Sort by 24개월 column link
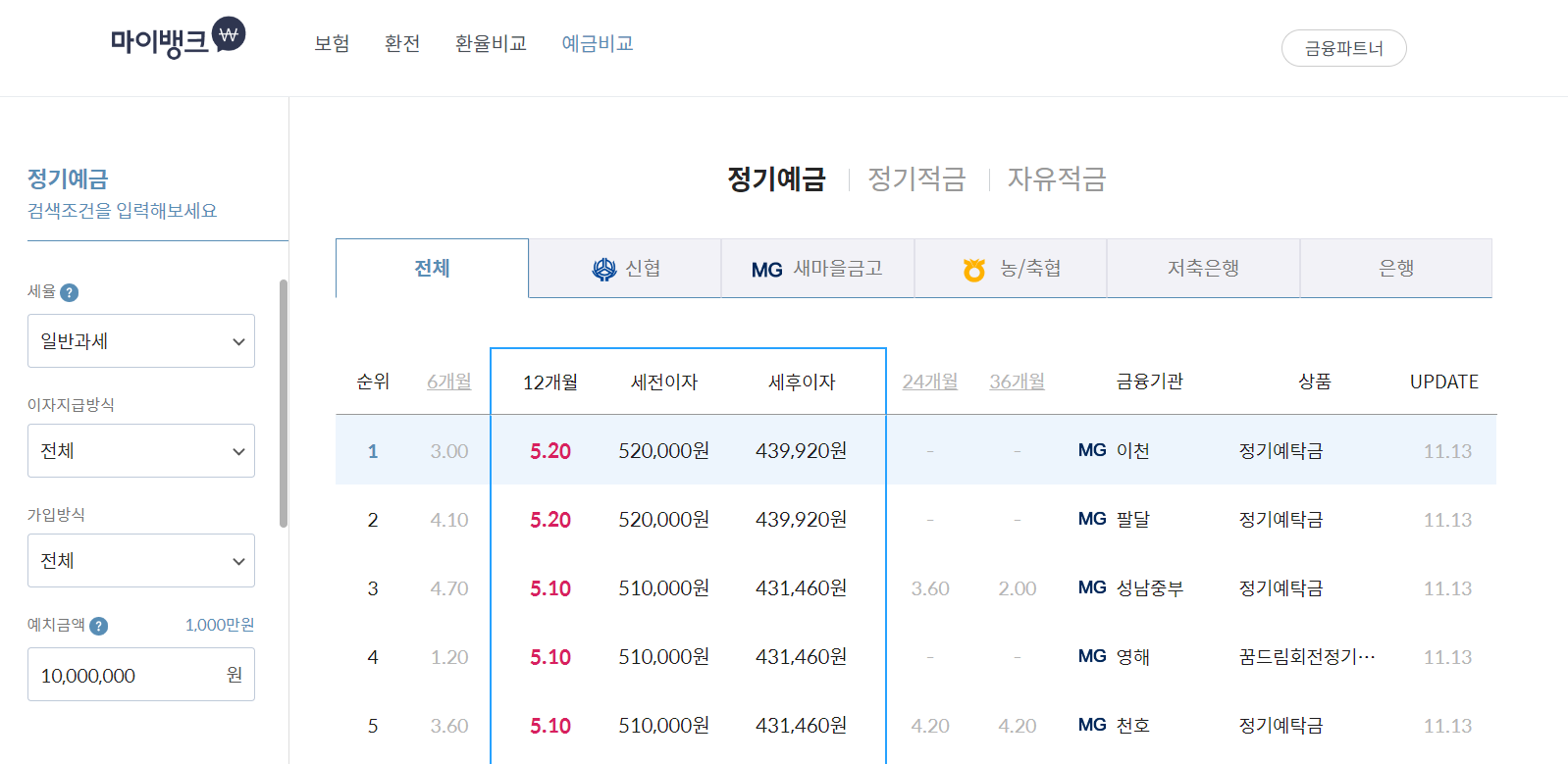The image size is (1568, 764). click(930, 382)
